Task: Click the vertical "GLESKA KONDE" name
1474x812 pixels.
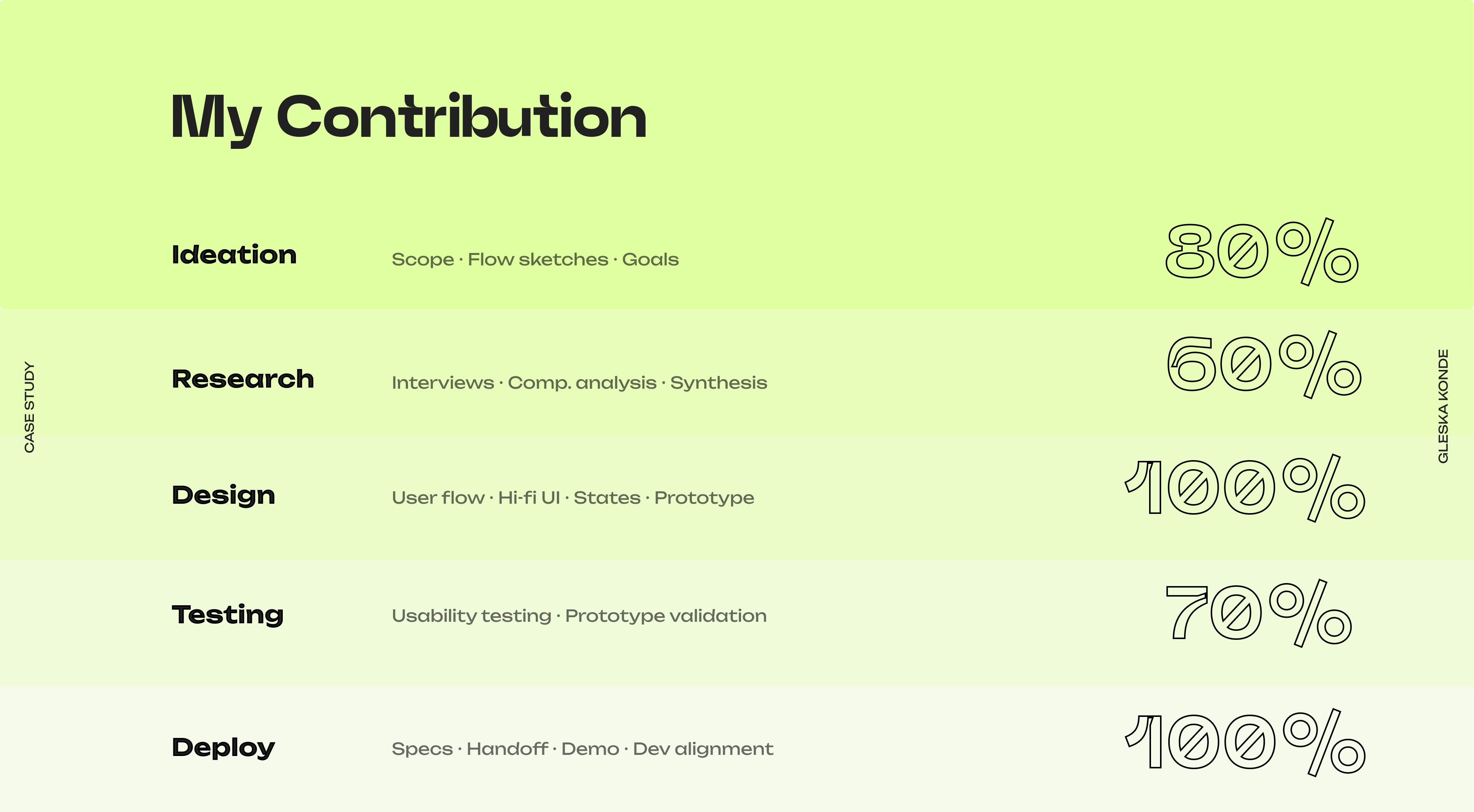Action: (x=1443, y=406)
